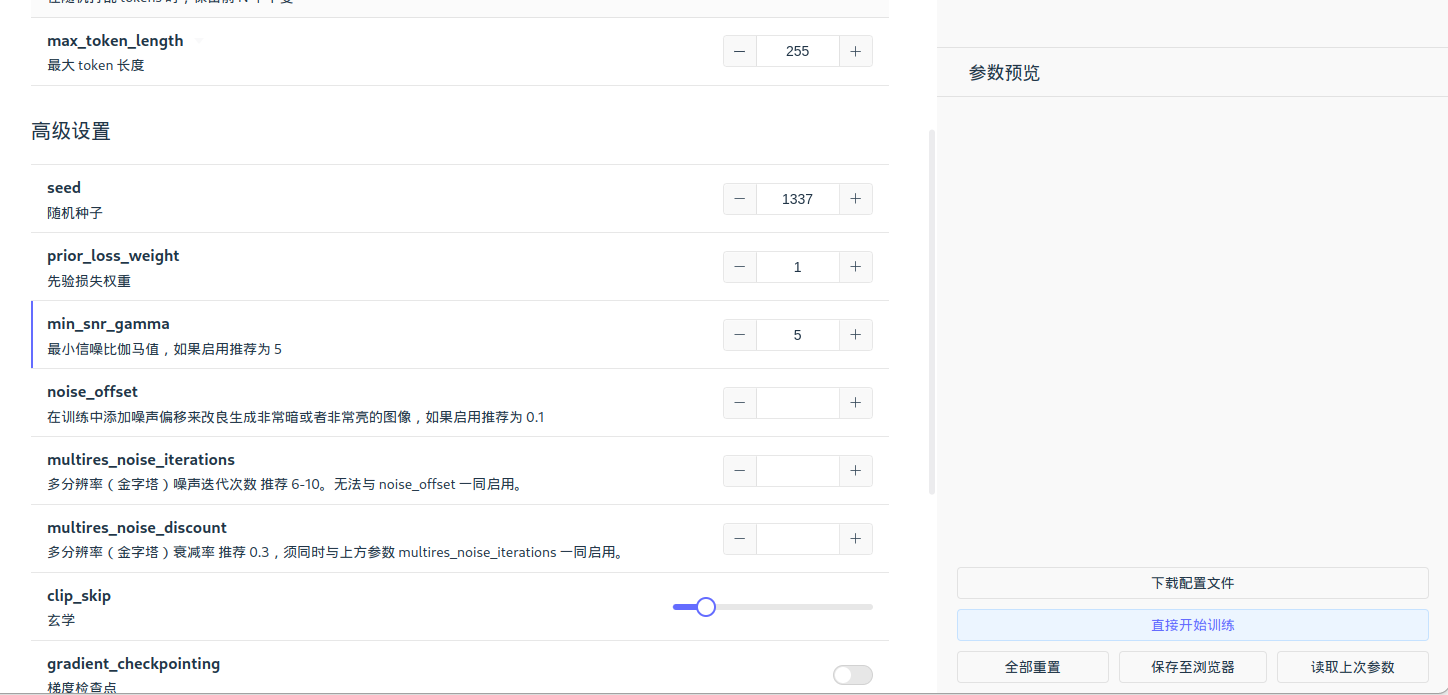The image size is (1448, 695).
Task: Click the clip_skip slider handle
Action: [x=706, y=606]
